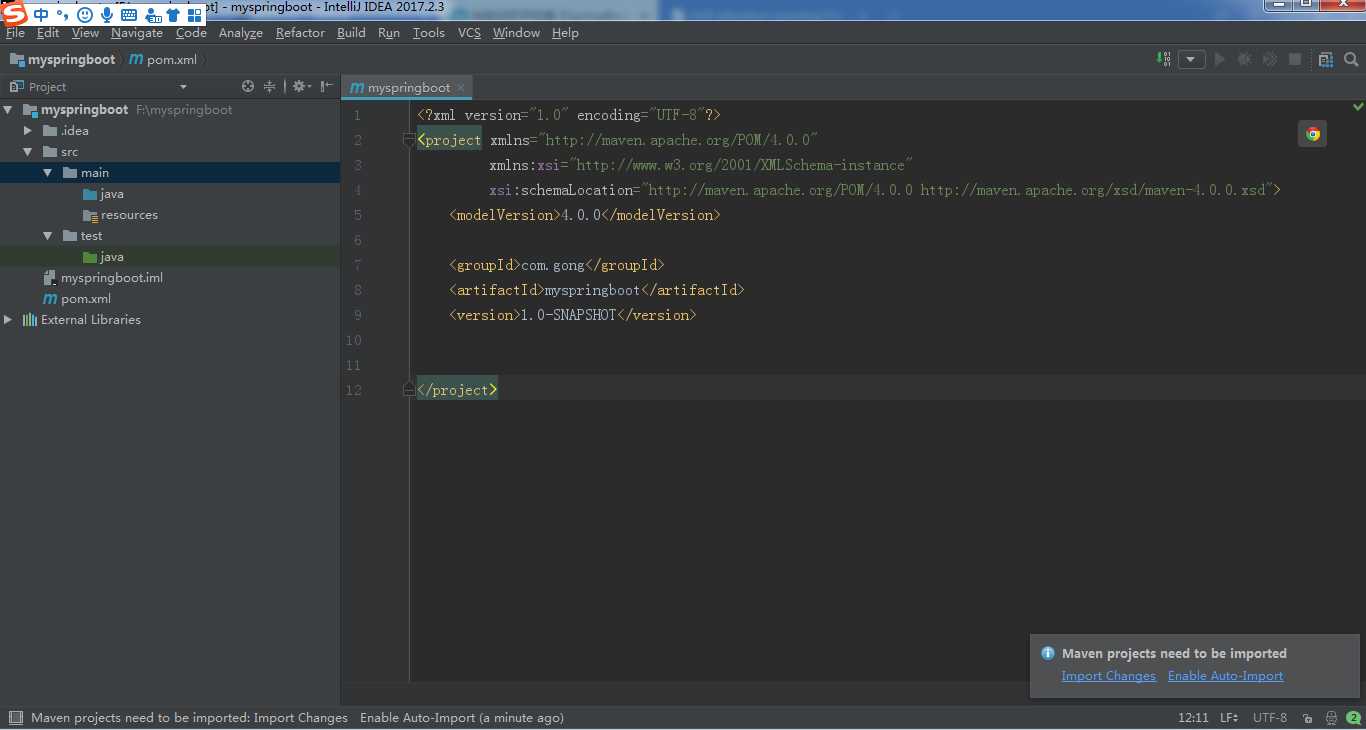1366x730 pixels.
Task: Open the event log notification badge
Action: 1353,718
